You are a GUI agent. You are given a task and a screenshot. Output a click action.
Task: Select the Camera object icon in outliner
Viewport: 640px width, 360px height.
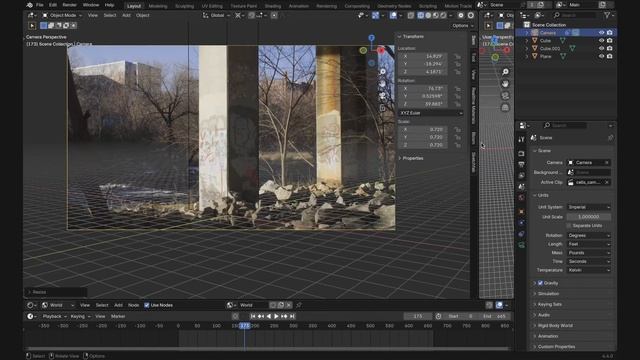[x=535, y=33]
